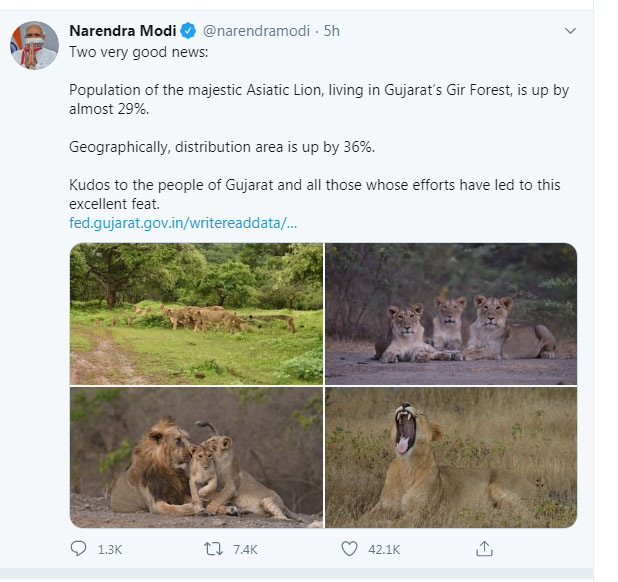Viewport: 618px width, 582px height.
Task: Click the tweet text about Asiatic Lion population
Action: tap(319, 99)
